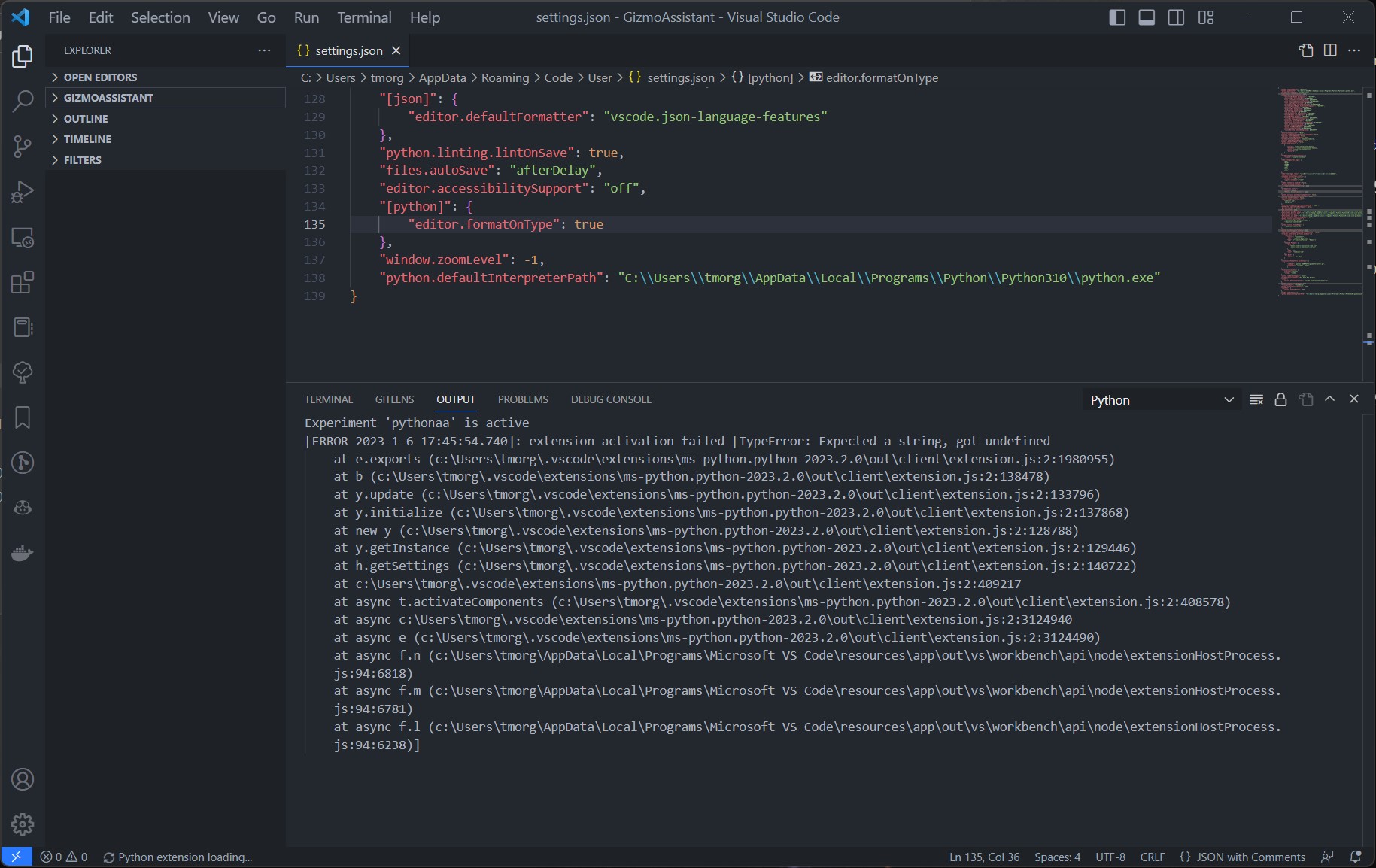Toggle bottom panel visibility

pos(1147,17)
